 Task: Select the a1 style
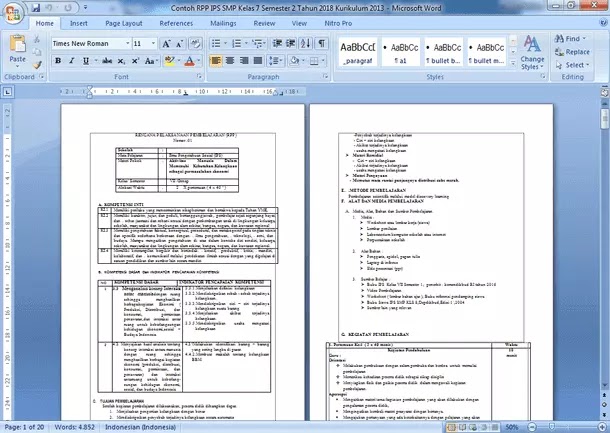click(401, 52)
